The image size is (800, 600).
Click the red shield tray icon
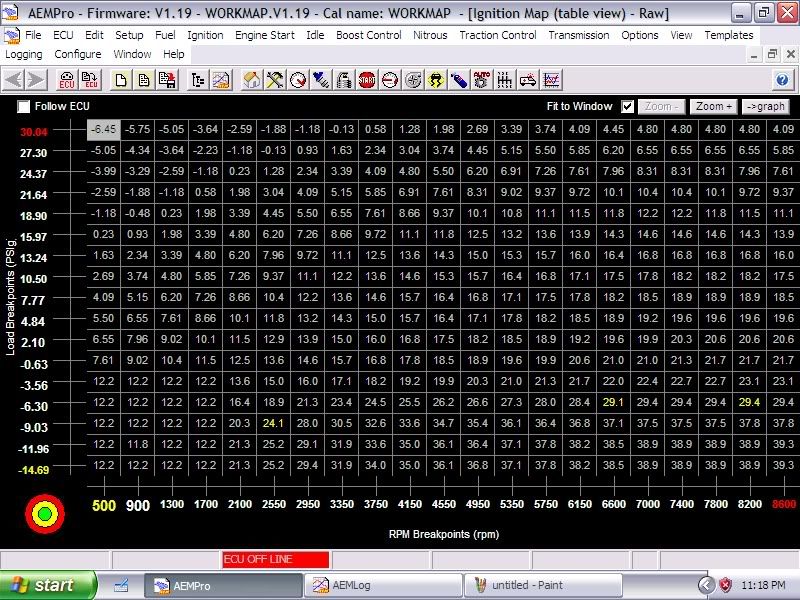pos(726,585)
